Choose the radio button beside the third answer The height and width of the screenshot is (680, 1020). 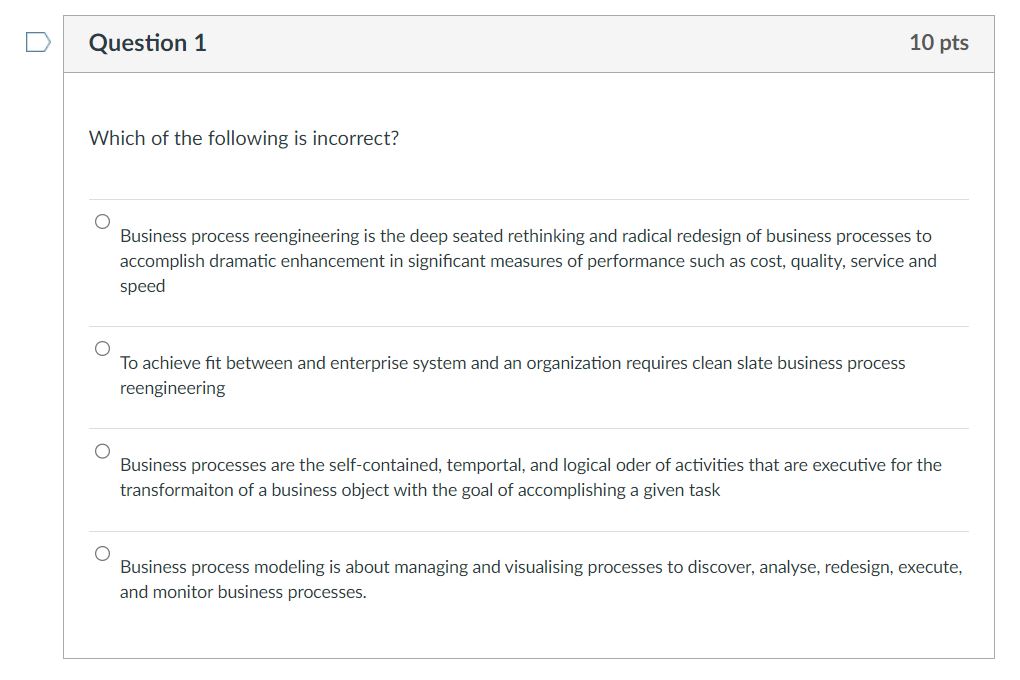[x=101, y=451]
